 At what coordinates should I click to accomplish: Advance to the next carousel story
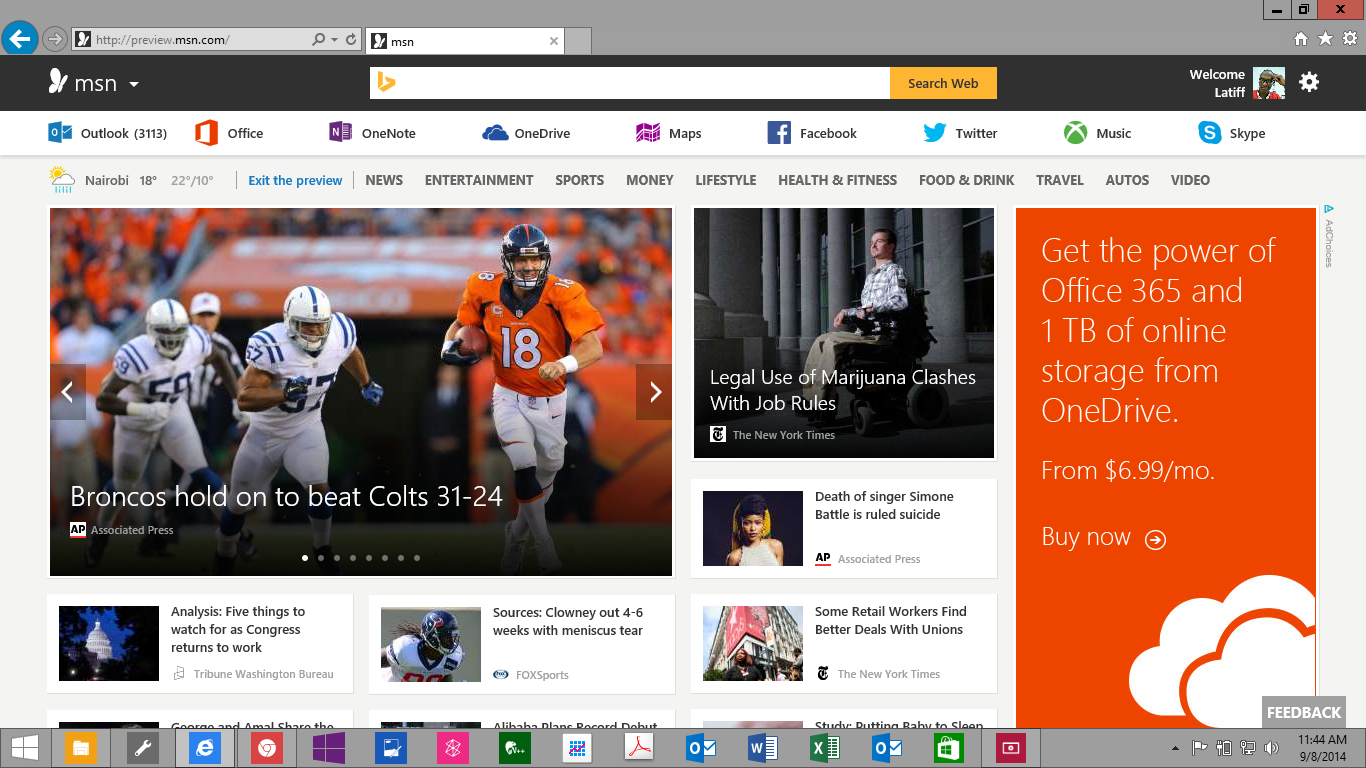point(654,392)
